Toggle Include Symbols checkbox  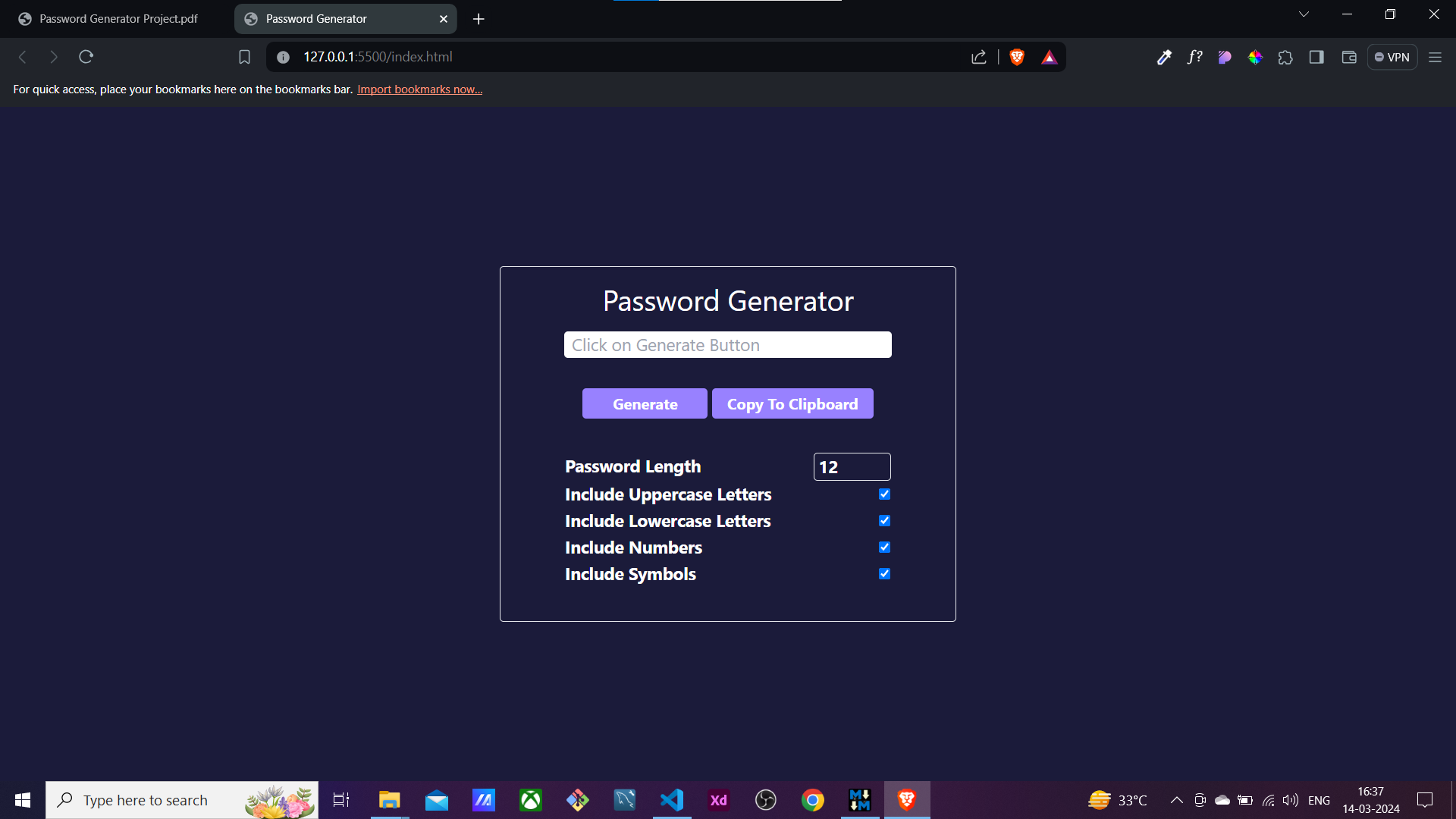(x=884, y=574)
